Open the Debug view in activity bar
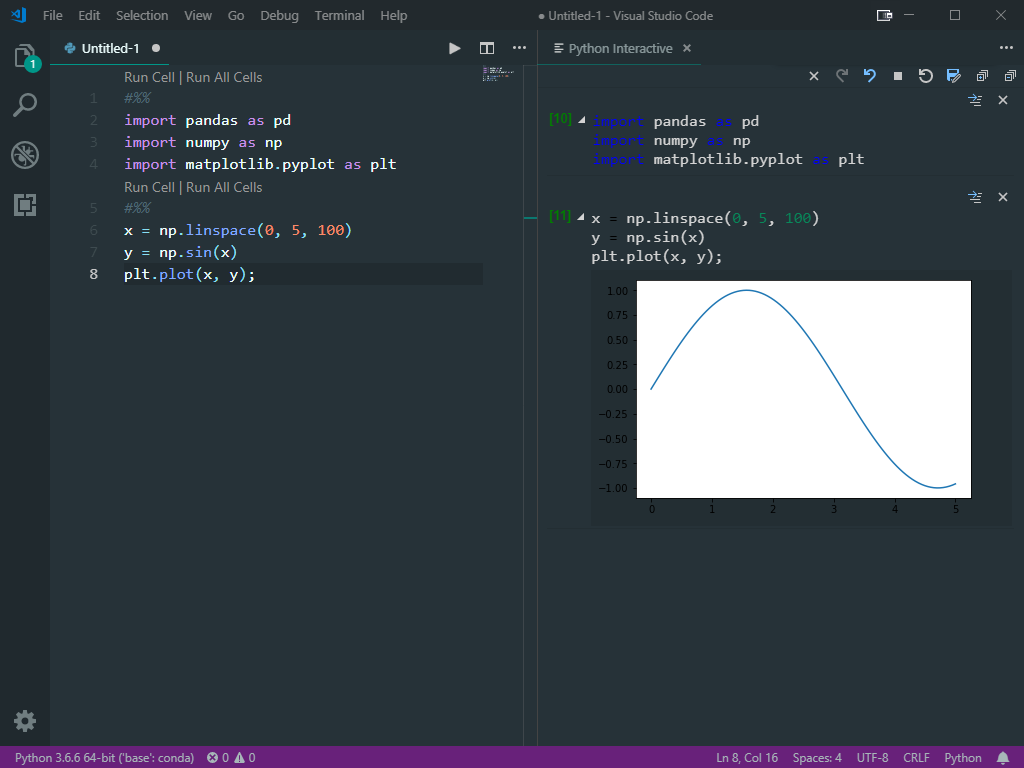The height and width of the screenshot is (768, 1024). click(x=25, y=155)
